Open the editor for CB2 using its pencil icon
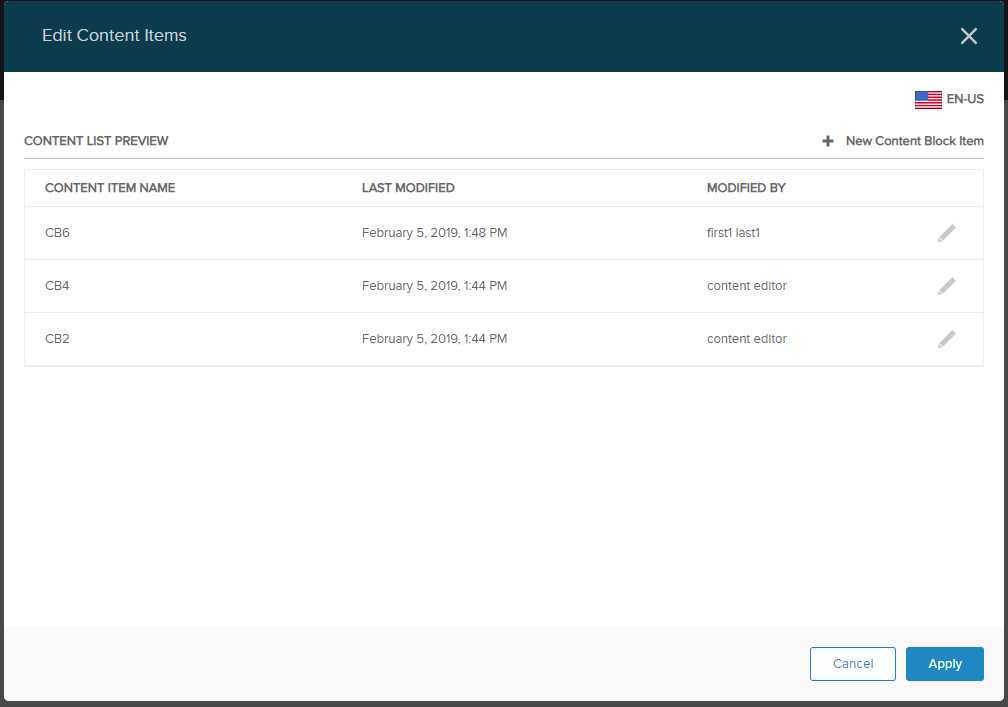 tap(946, 339)
